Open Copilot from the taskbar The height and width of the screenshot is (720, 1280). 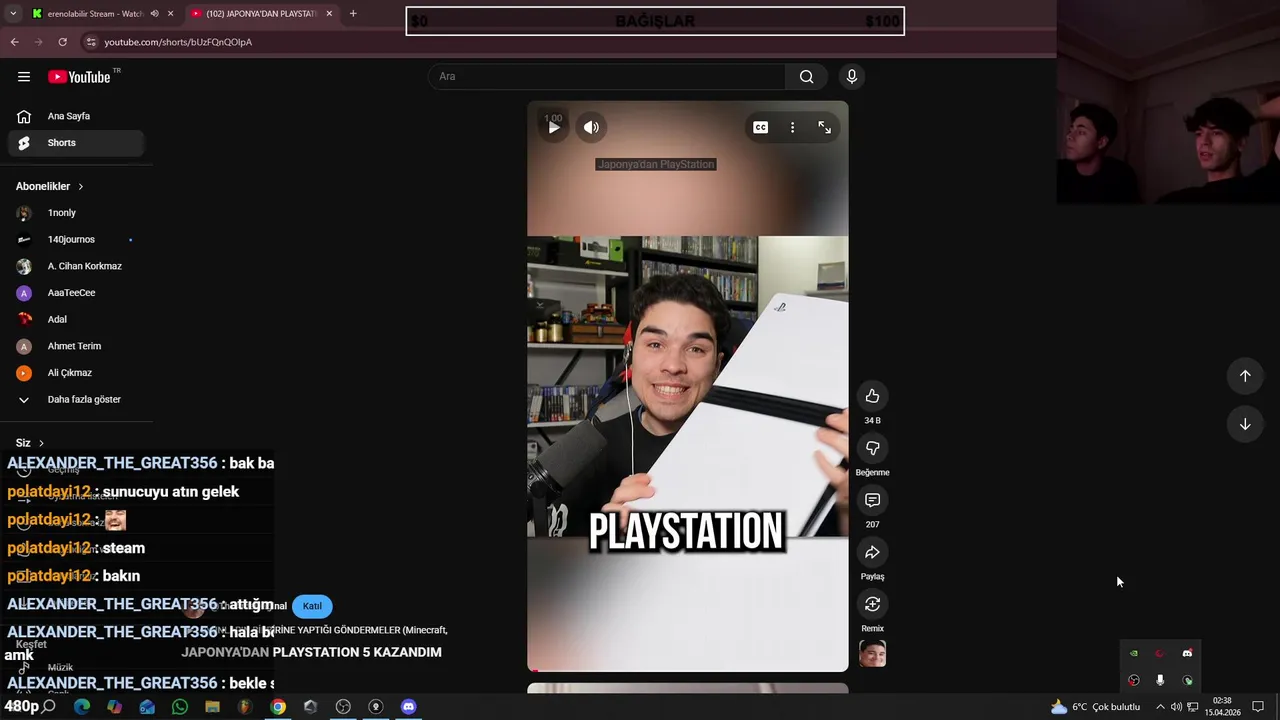point(114,707)
